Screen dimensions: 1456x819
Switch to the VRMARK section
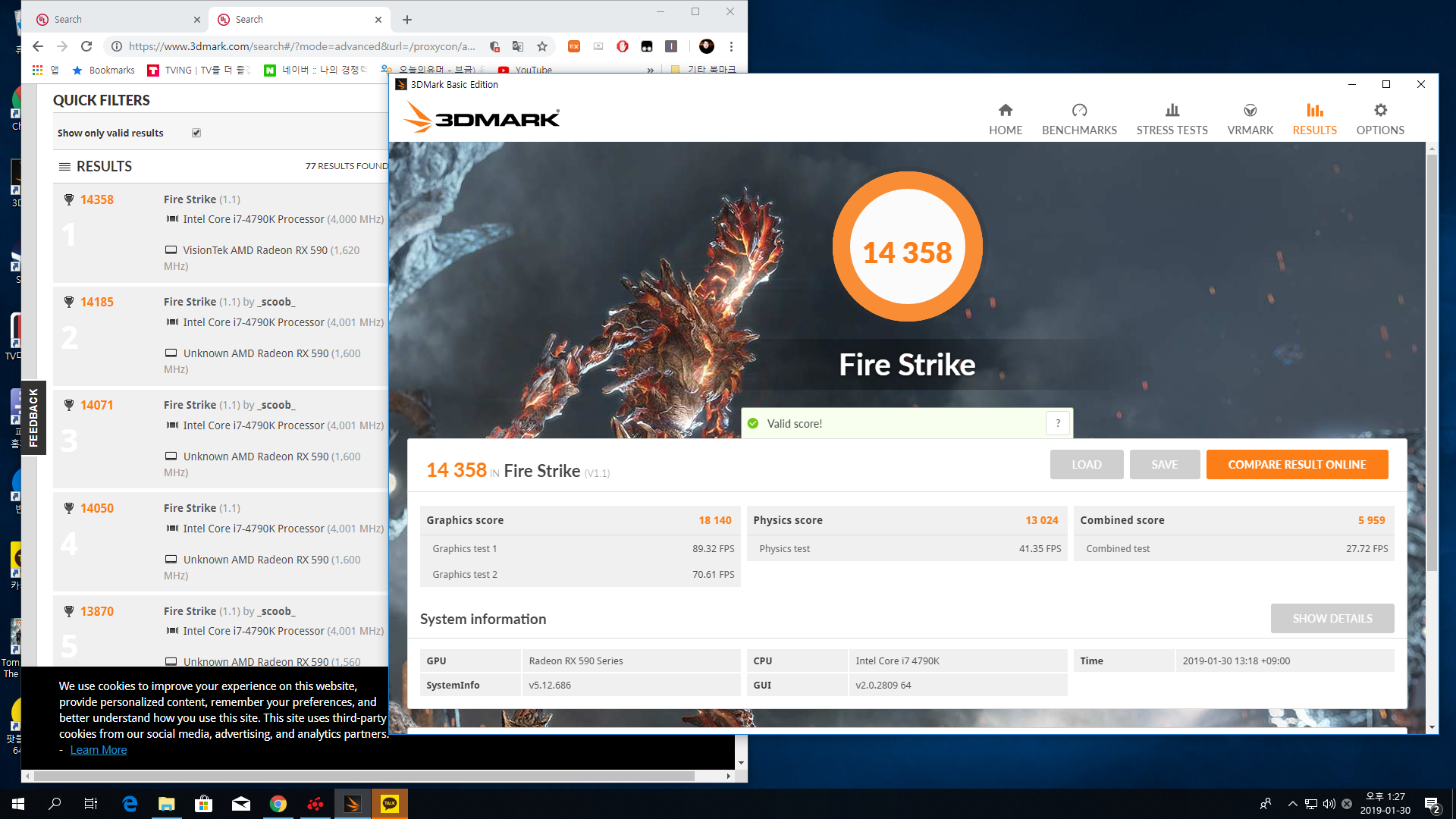pos(1250,120)
